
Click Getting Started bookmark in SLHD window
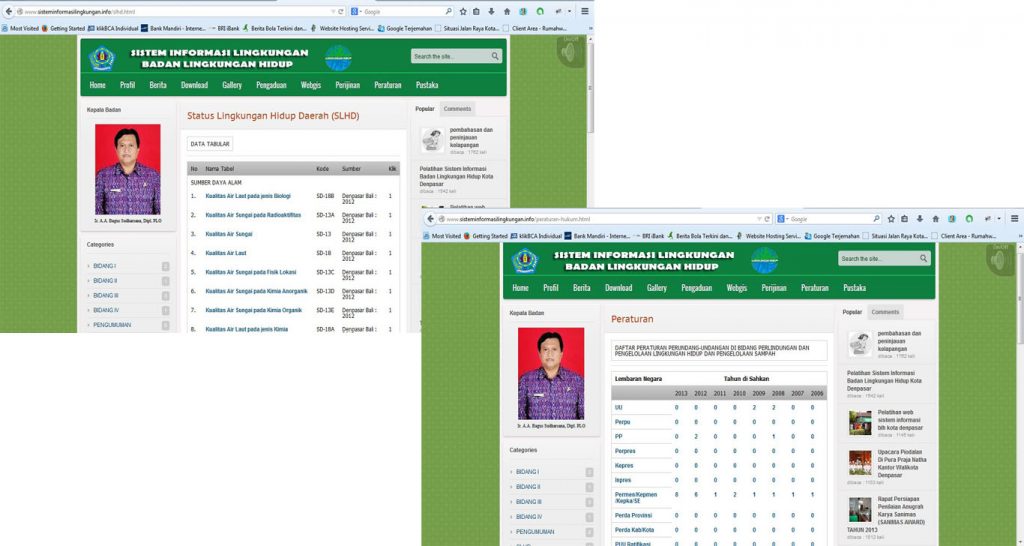63,29
